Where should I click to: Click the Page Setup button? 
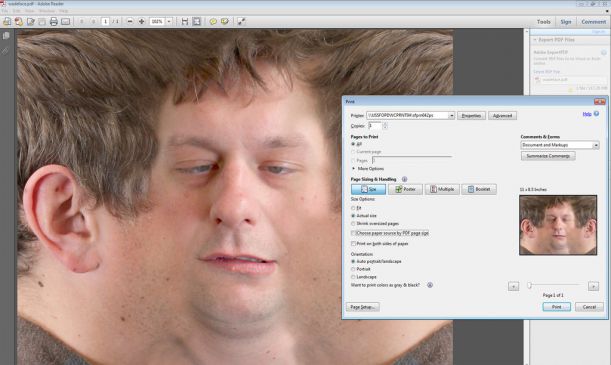[x=362, y=307]
